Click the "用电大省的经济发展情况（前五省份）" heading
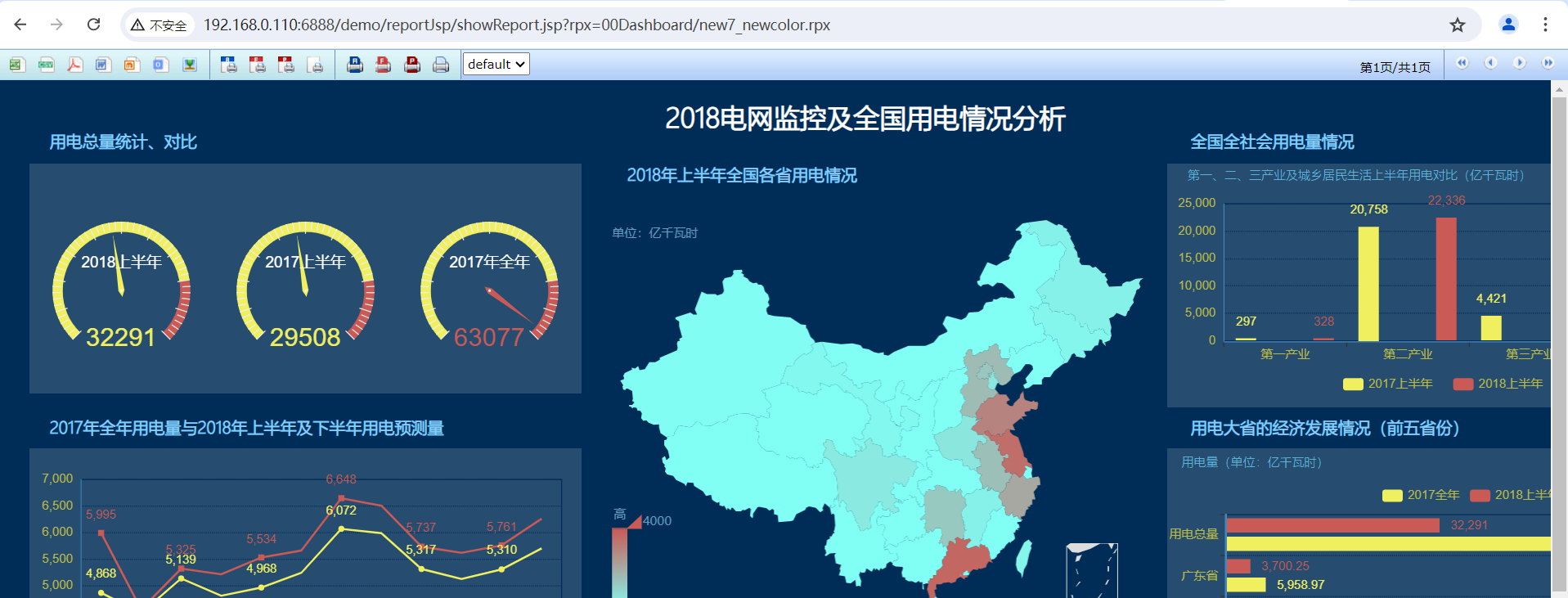The height and width of the screenshot is (598, 1568). [1325, 429]
